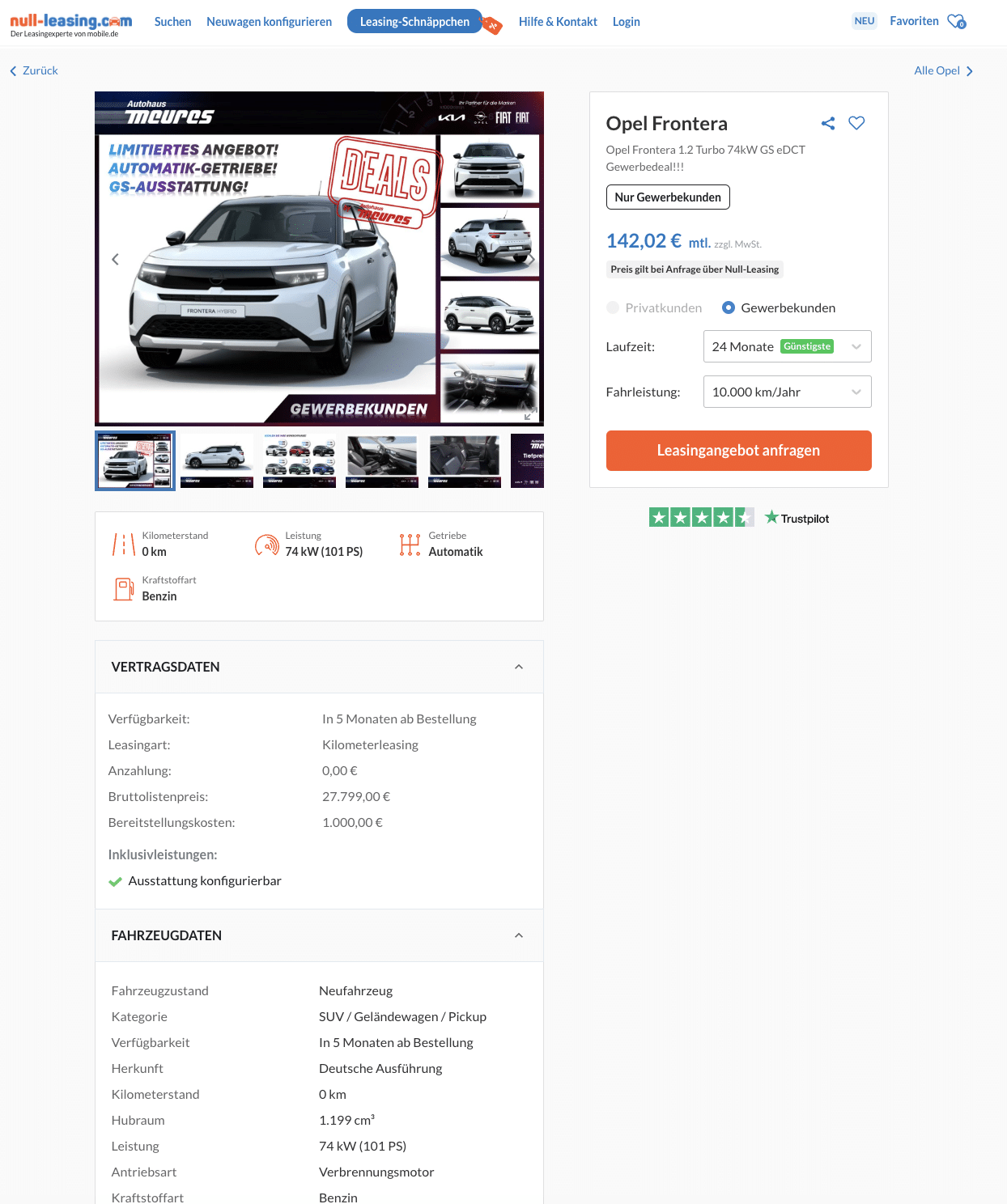
Task: Open Neuwagen konfigurieren menu item
Action: [269, 22]
